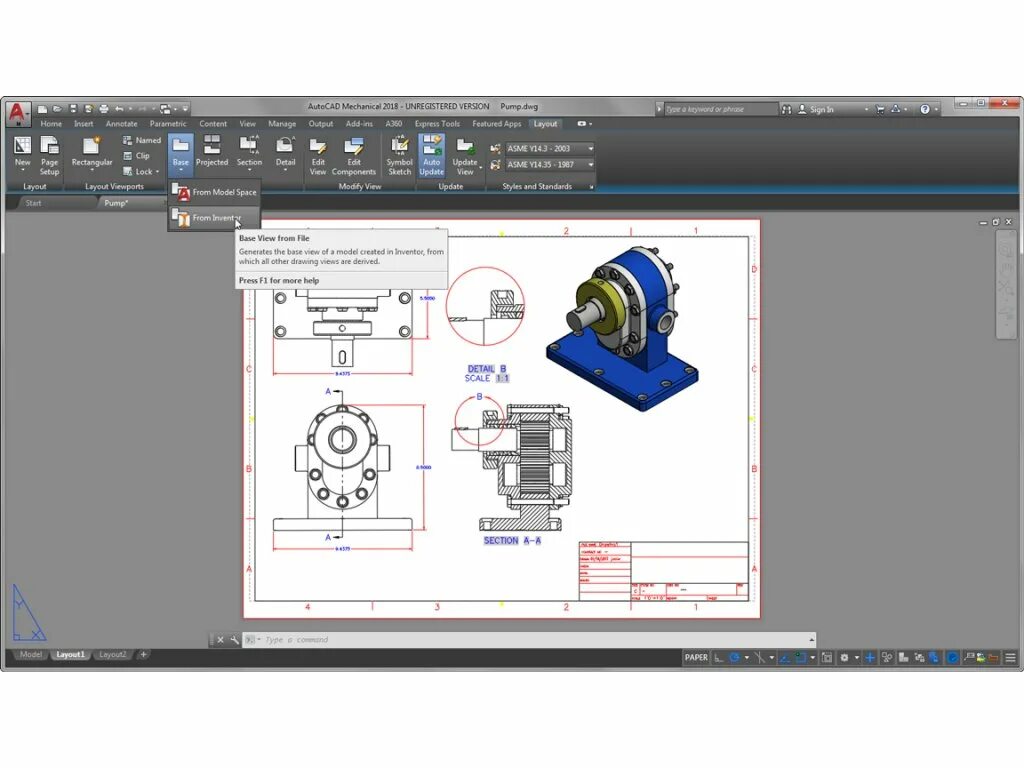Image resolution: width=1024 pixels, height=768 pixels.
Task: Click the New layout icon
Action: click(22, 153)
